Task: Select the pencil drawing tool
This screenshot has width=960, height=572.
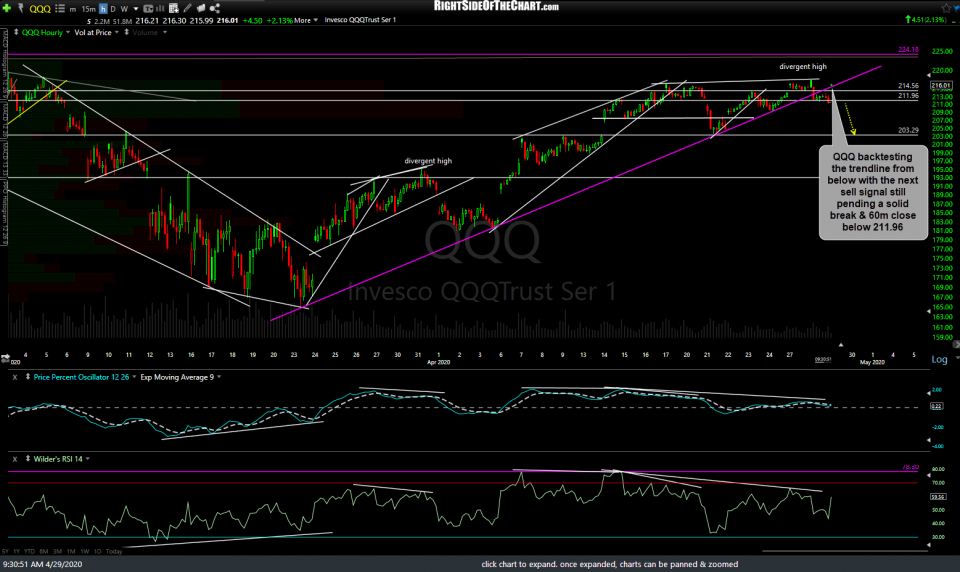Action: pyautogui.click(x=187, y=8)
